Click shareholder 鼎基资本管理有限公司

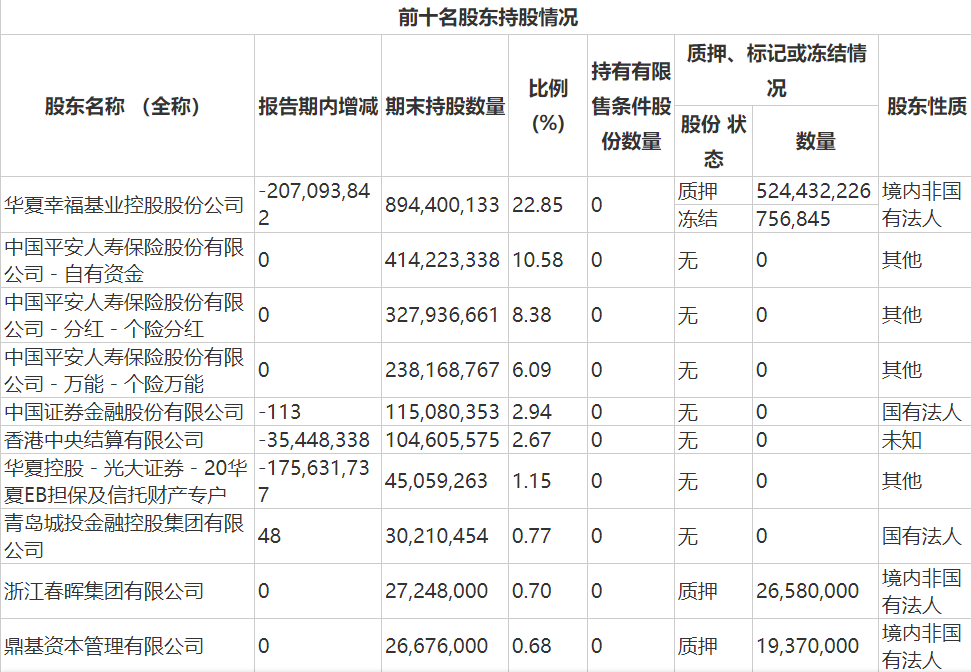click(104, 646)
